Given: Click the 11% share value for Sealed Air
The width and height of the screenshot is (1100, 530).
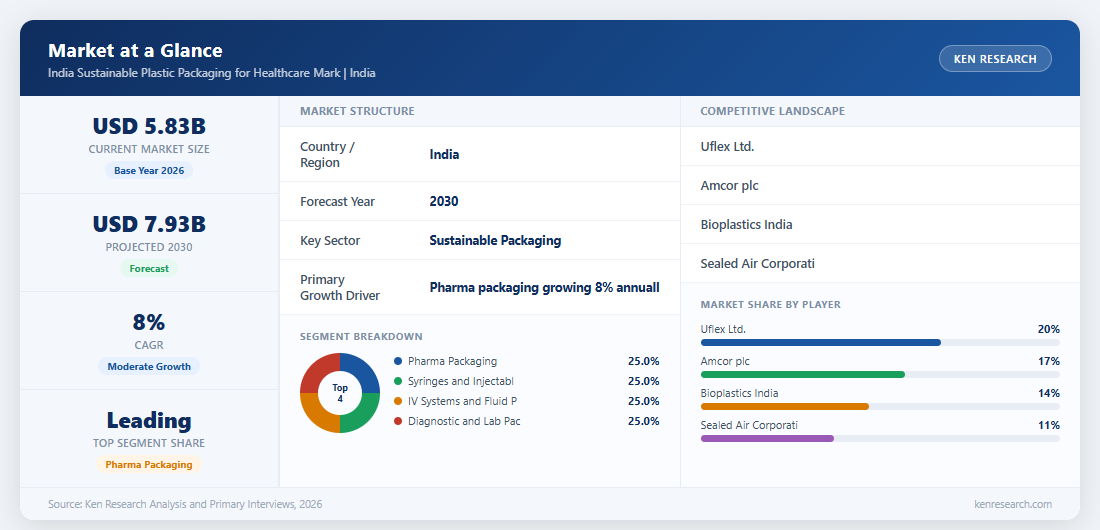Looking at the screenshot, I should pyautogui.click(x=1049, y=425).
